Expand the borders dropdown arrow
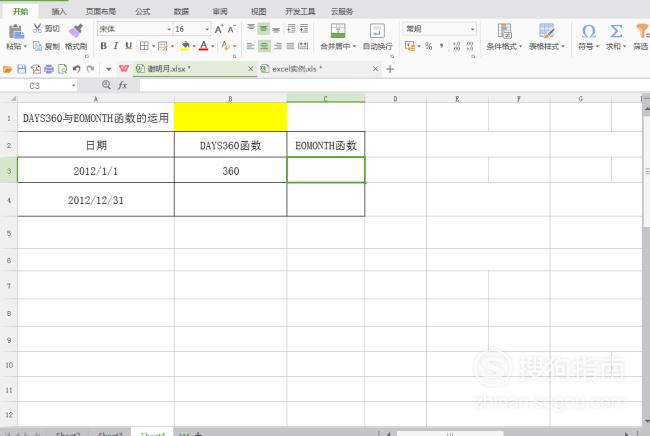 click(153, 46)
